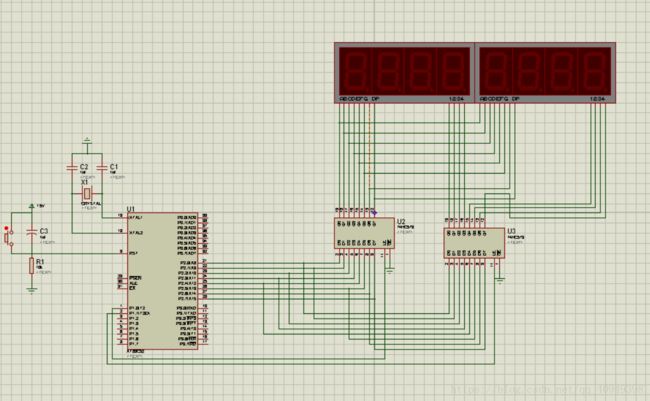The width and height of the screenshot is (650, 401).
Task: Click the U3 reference label
Action: point(512,231)
